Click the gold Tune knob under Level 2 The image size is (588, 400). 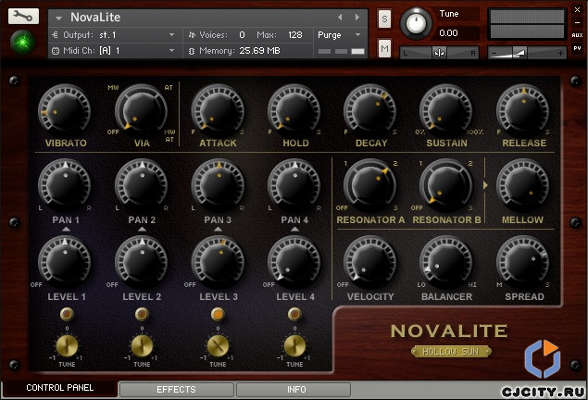coord(142,346)
